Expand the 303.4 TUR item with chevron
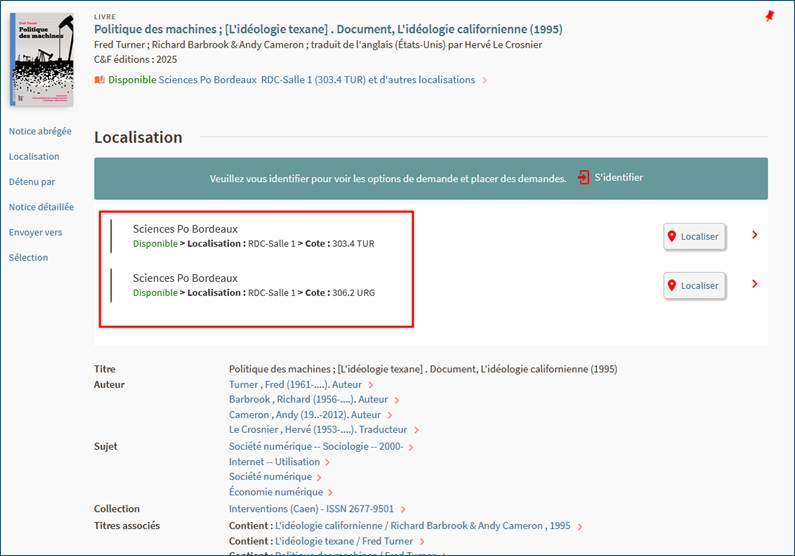The width and height of the screenshot is (795, 556). [754, 236]
